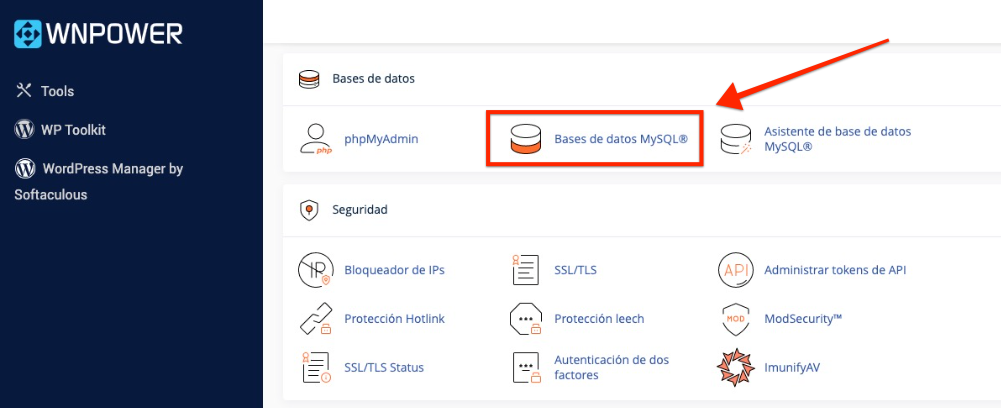Open the ImunifyAV link
The image size is (1001, 408).
(792, 368)
